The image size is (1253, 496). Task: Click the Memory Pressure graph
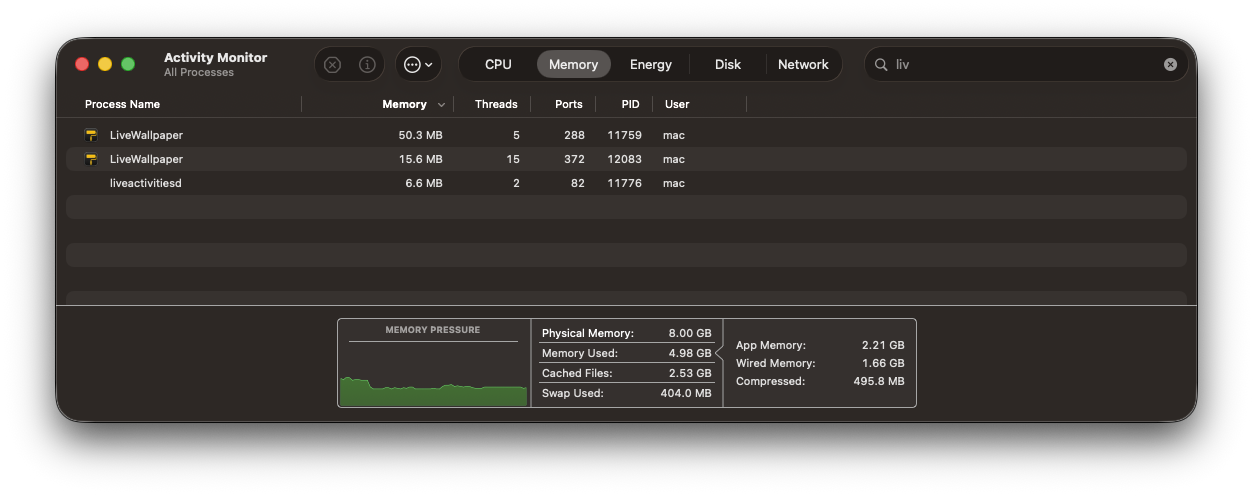point(433,377)
